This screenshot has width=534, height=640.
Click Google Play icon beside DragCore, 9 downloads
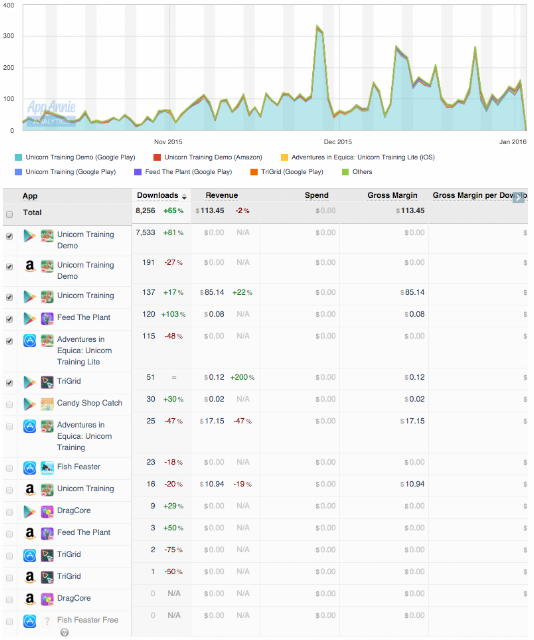[x=29, y=511]
